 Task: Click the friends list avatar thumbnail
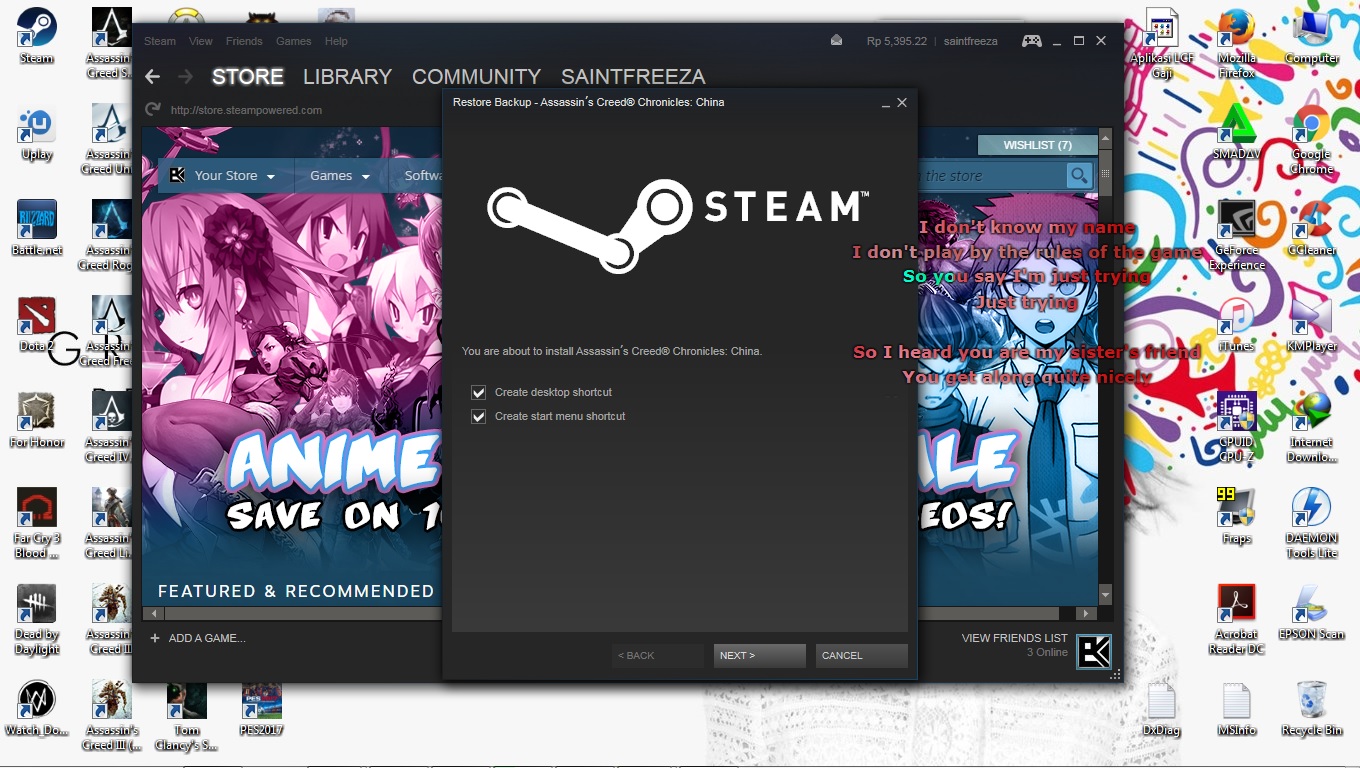pyautogui.click(x=1093, y=652)
